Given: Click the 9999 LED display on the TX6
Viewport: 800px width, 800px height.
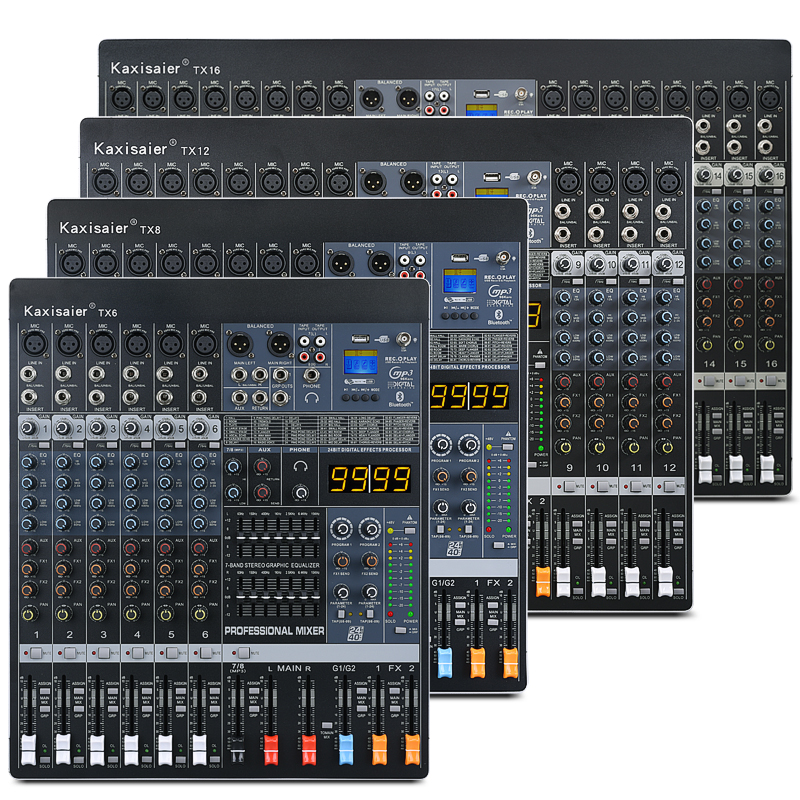Looking at the screenshot, I should (369, 479).
